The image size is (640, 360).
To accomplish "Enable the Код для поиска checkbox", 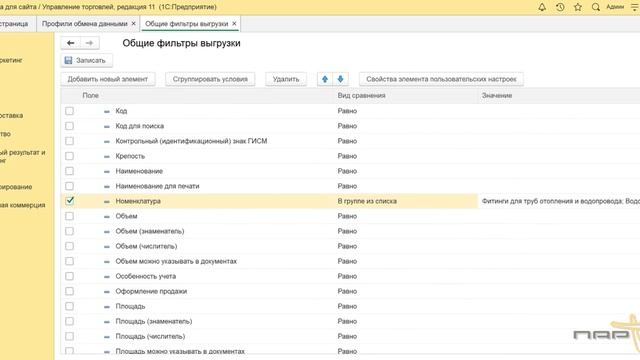I will (x=69, y=126).
